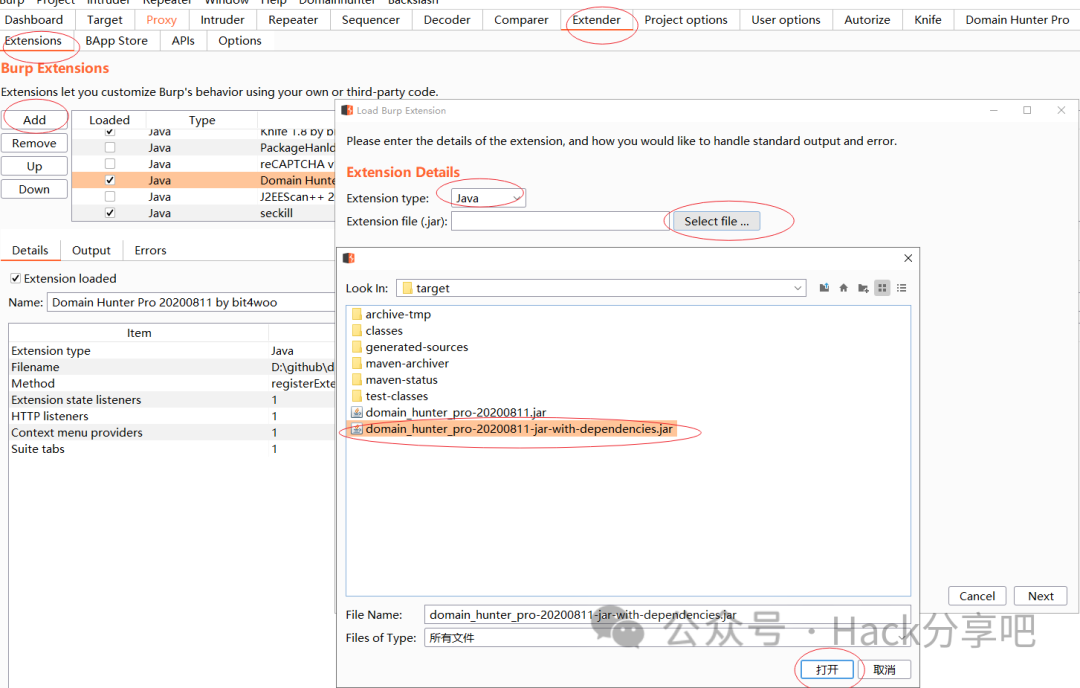This screenshot has height=688, width=1080.
Task: Move extension Up in the list
Action: click(x=34, y=166)
